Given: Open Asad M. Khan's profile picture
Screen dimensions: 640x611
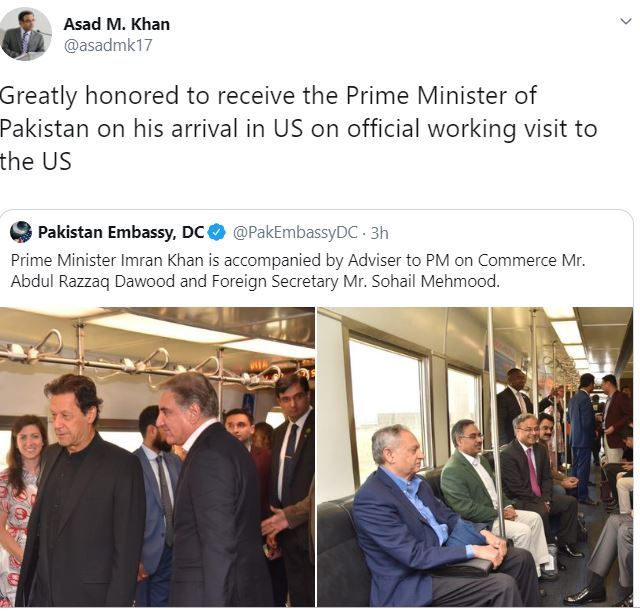Looking at the screenshot, I should 26,33.
